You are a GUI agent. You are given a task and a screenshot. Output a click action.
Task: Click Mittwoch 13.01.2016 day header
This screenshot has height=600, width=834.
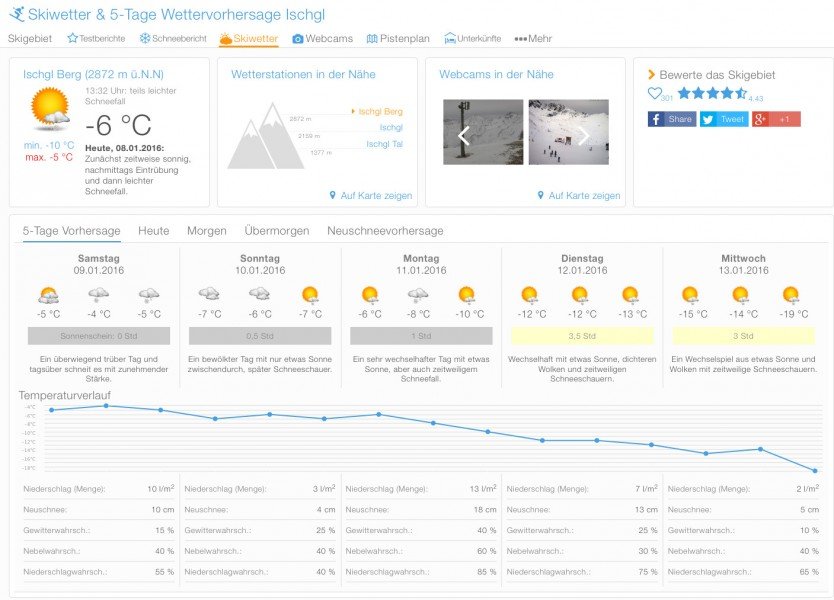[x=743, y=264]
